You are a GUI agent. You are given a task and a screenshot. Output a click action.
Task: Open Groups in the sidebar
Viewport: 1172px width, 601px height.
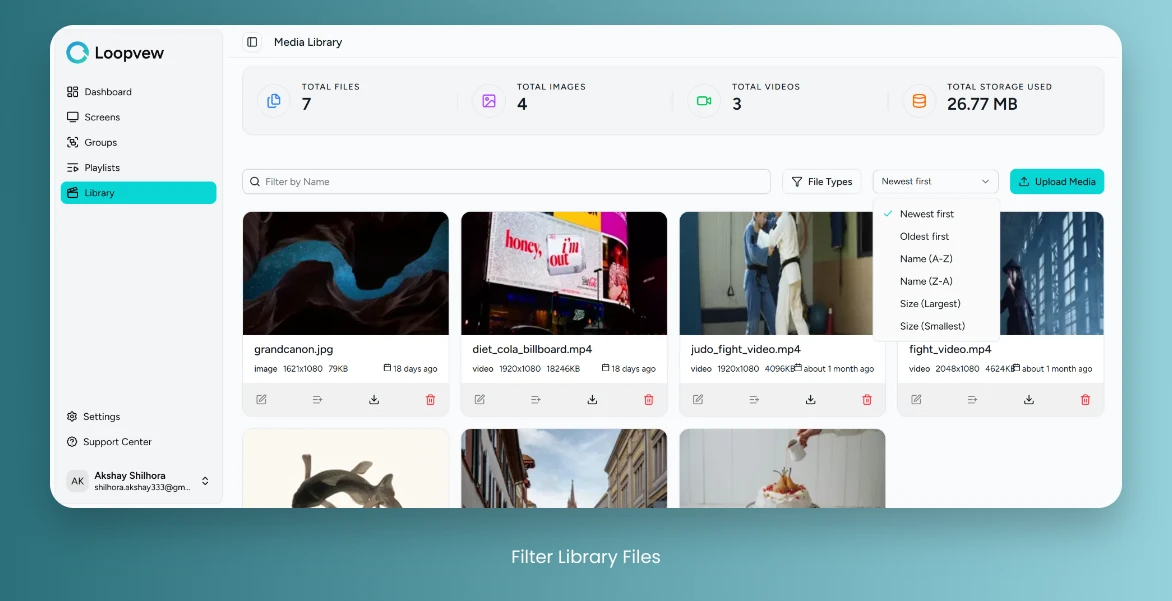tap(138, 143)
